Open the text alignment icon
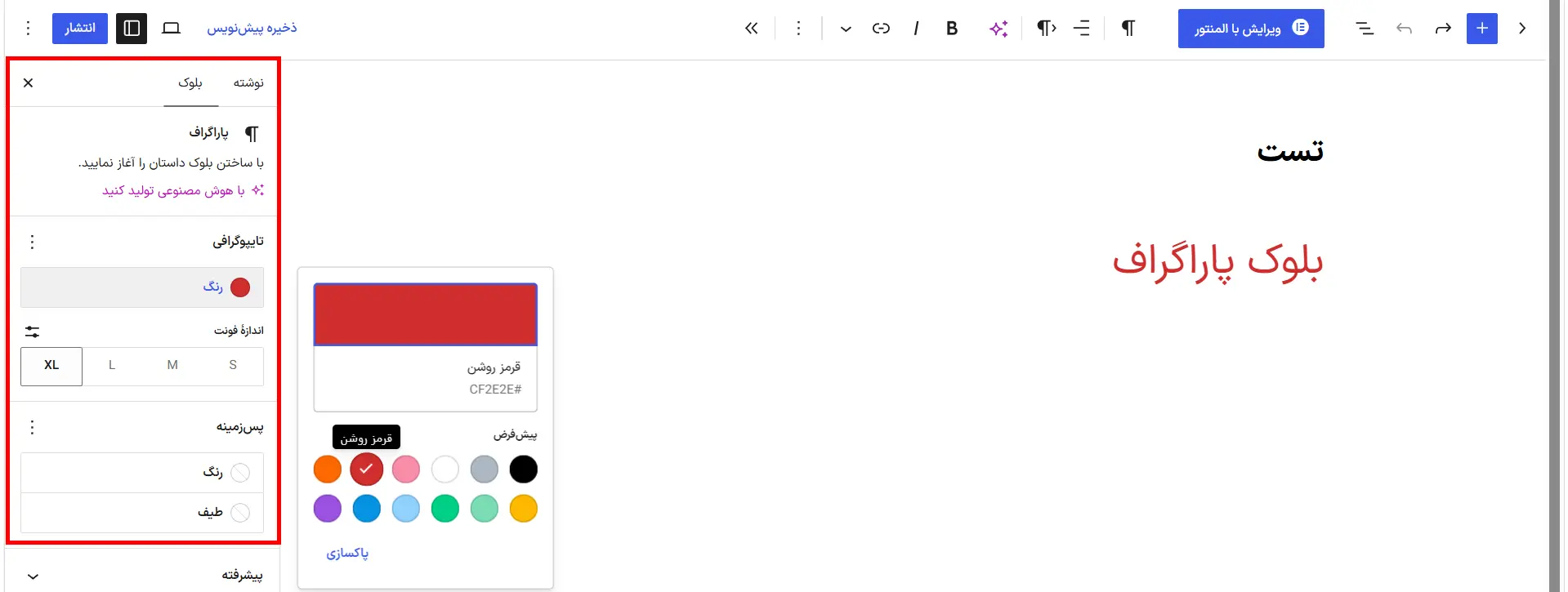The image size is (1568, 592). coord(1082,29)
